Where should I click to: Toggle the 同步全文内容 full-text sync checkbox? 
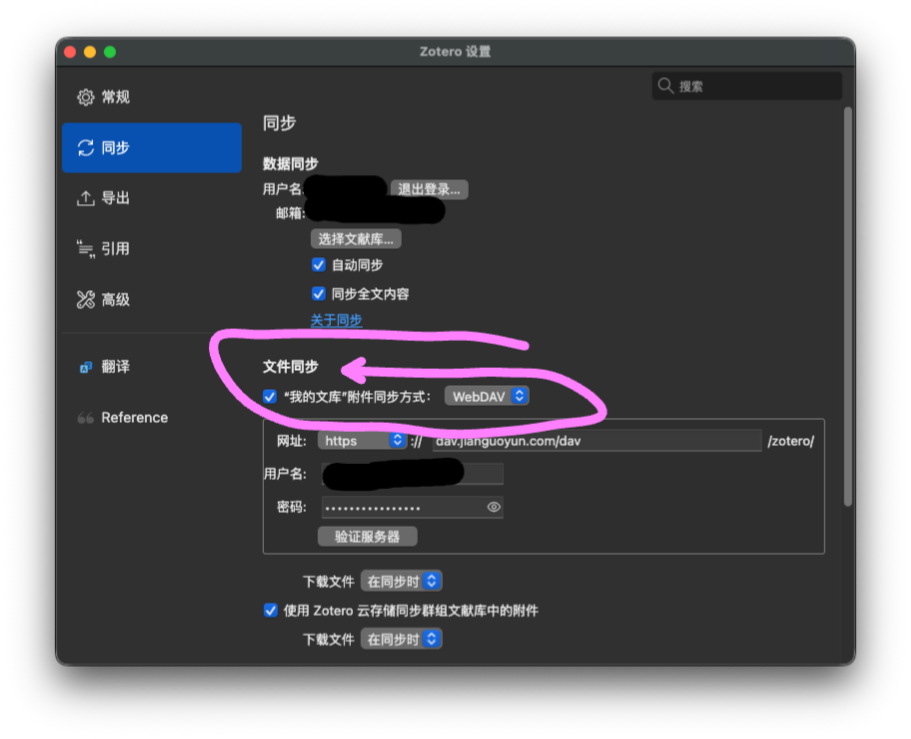[x=318, y=294]
